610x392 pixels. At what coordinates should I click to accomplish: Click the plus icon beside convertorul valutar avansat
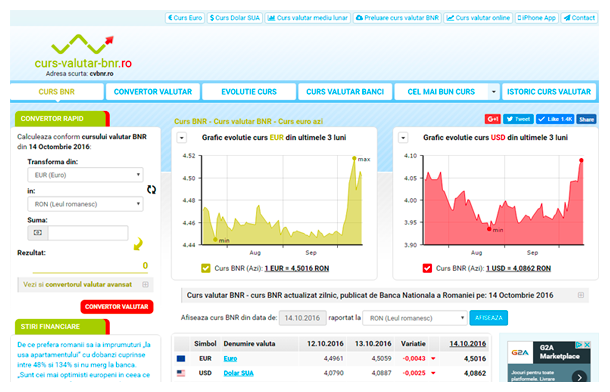(x=145, y=285)
